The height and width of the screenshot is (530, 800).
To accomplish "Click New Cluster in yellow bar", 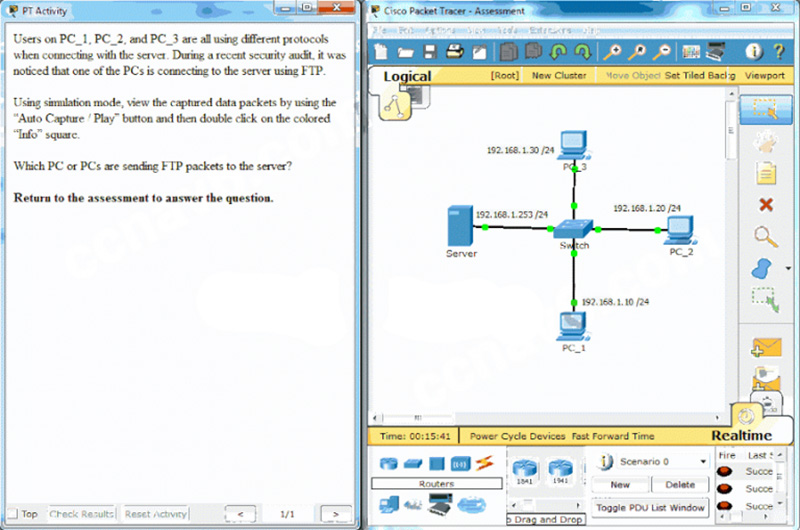I will pyautogui.click(x=559, y=75).
